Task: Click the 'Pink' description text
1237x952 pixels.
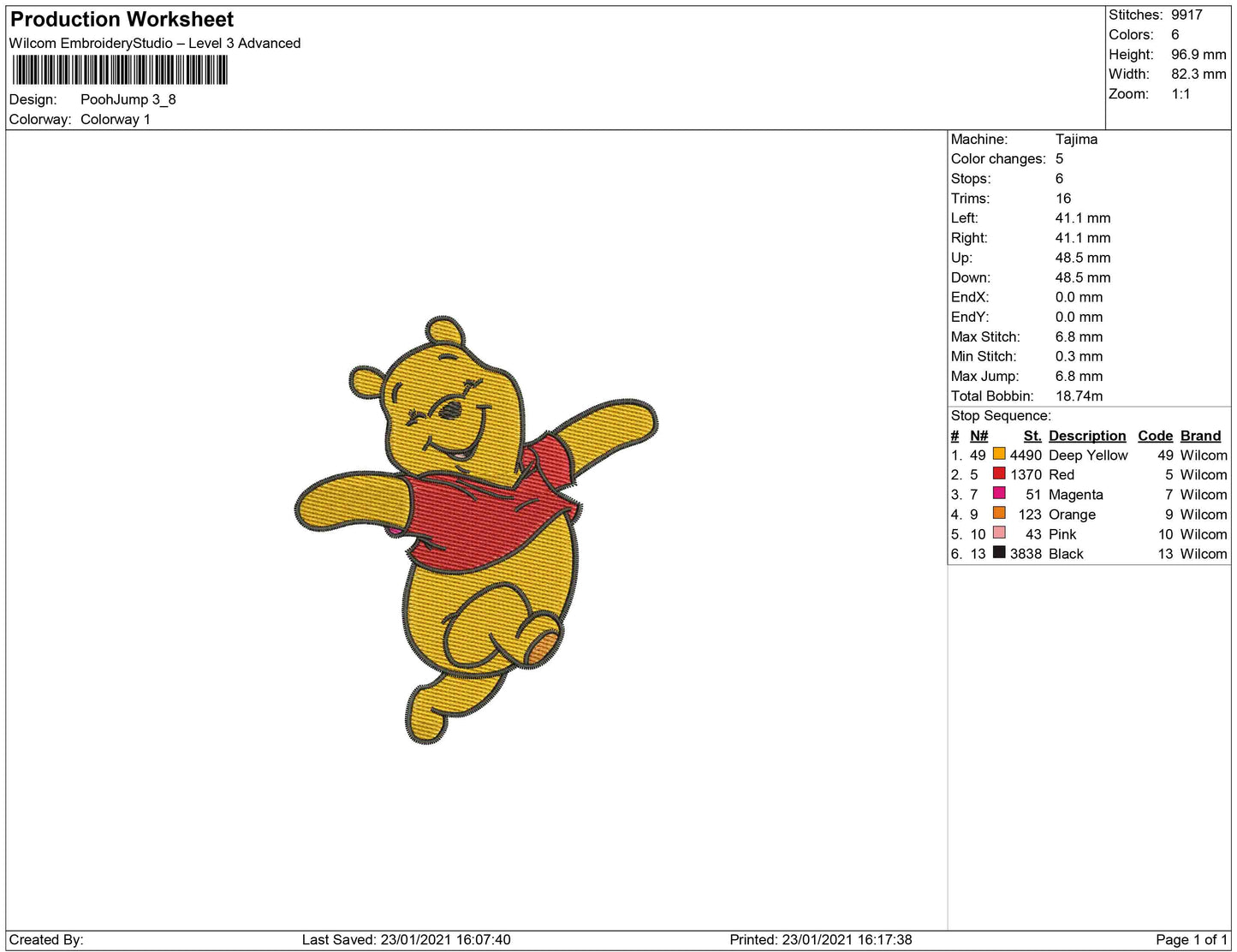Action: coord(1062,534)
